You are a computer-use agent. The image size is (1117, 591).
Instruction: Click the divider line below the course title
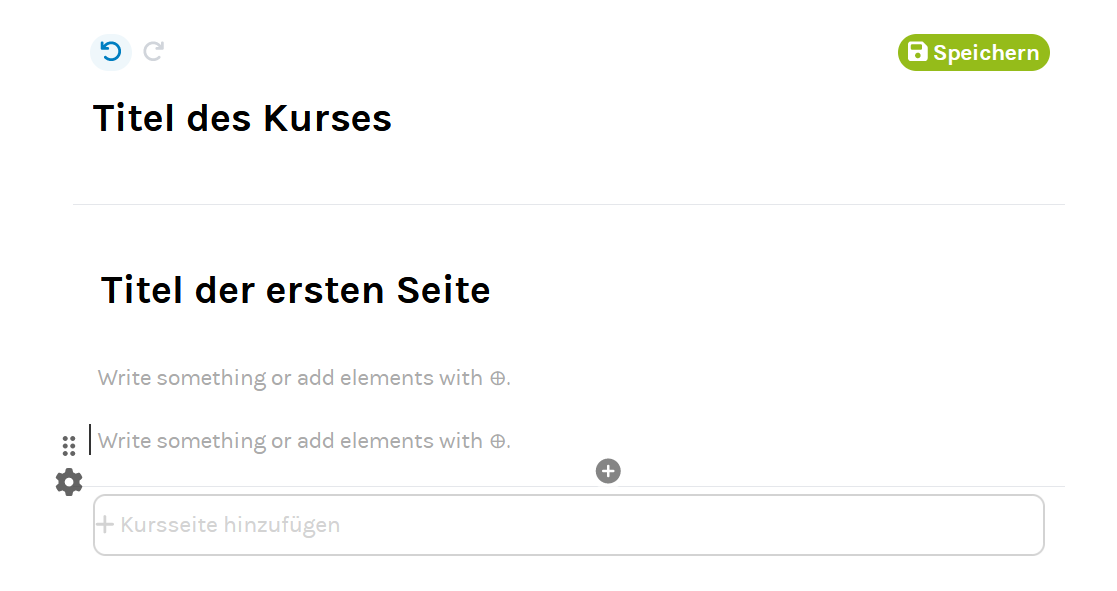point(568,205)
